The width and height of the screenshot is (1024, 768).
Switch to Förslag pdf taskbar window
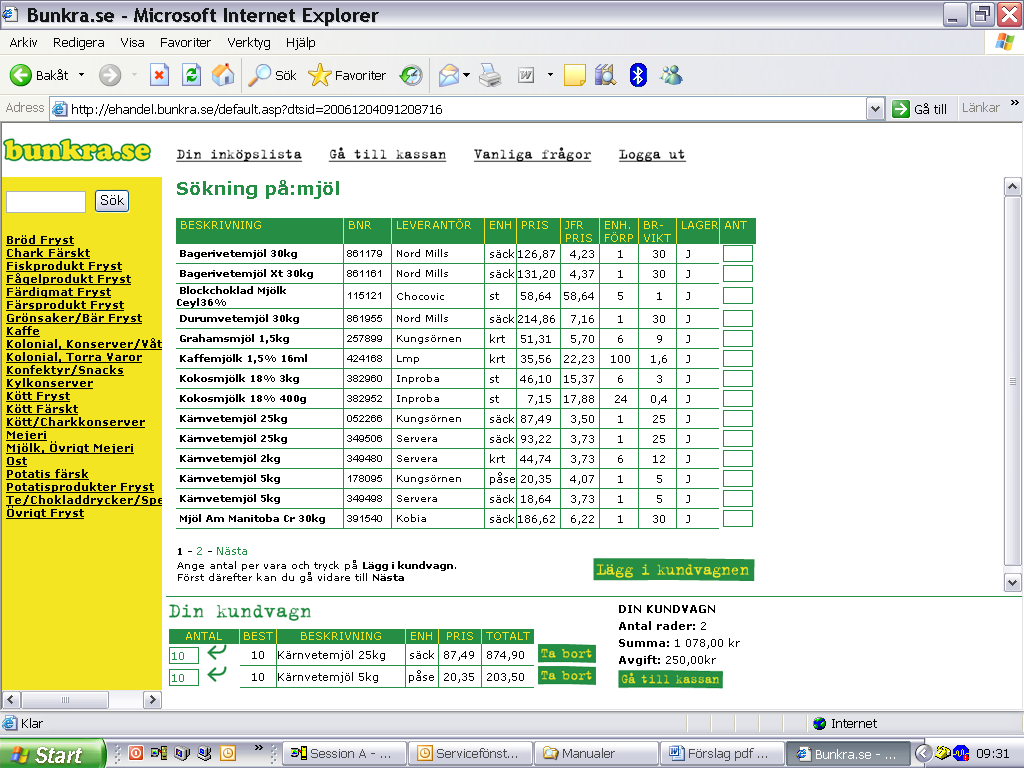tap(722, 754)
